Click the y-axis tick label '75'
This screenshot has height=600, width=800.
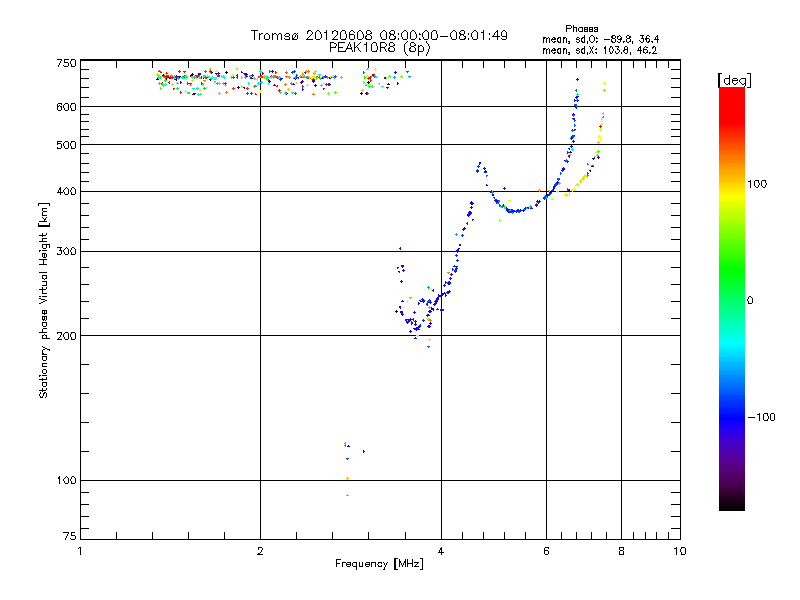[70, 536]
